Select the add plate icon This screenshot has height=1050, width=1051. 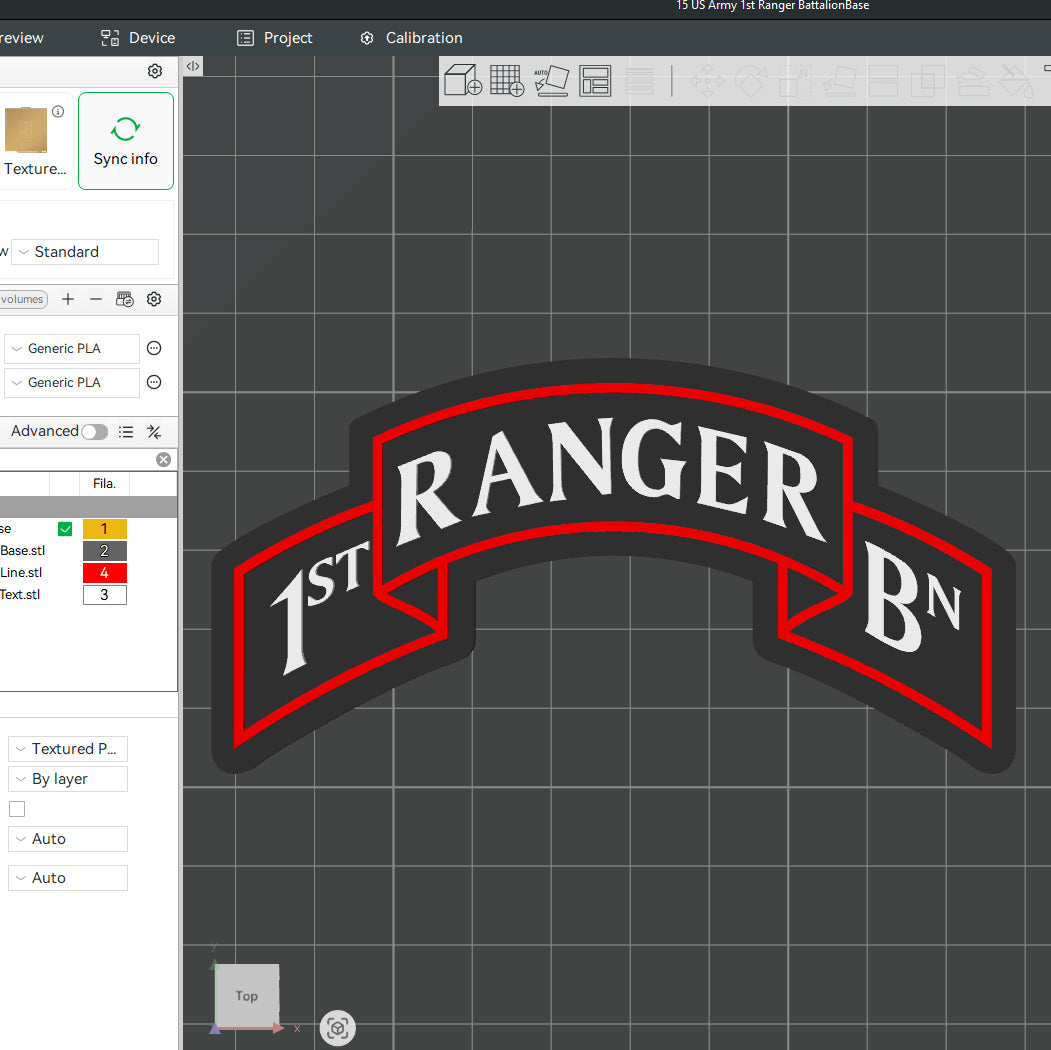tap(506, 81)
